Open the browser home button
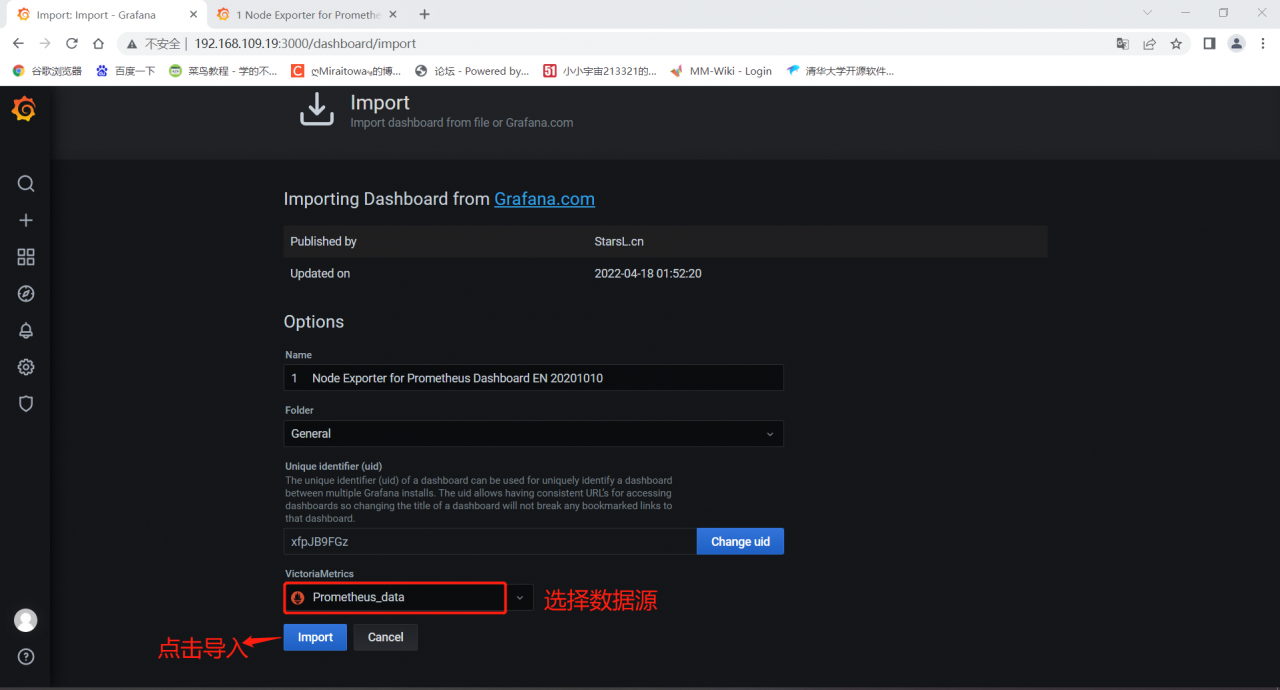1280x690 pixels. [98, 44]
